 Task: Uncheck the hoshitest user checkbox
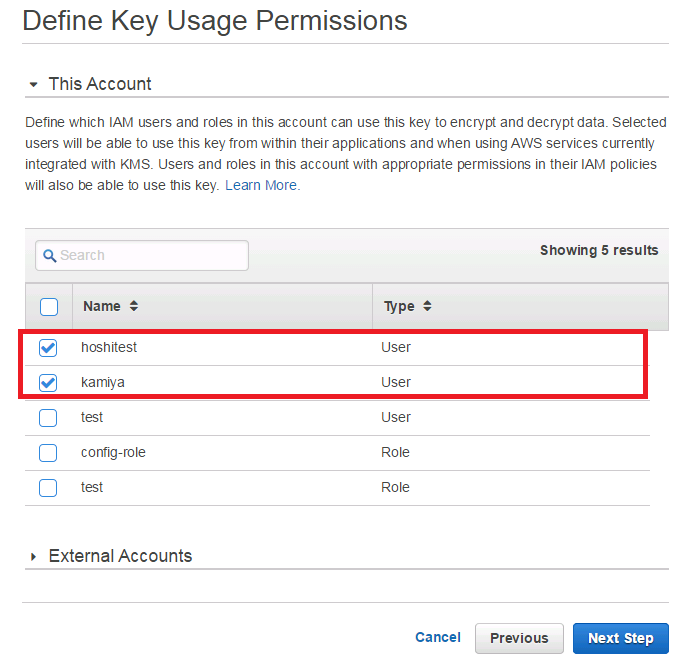(x=48, y=348)
